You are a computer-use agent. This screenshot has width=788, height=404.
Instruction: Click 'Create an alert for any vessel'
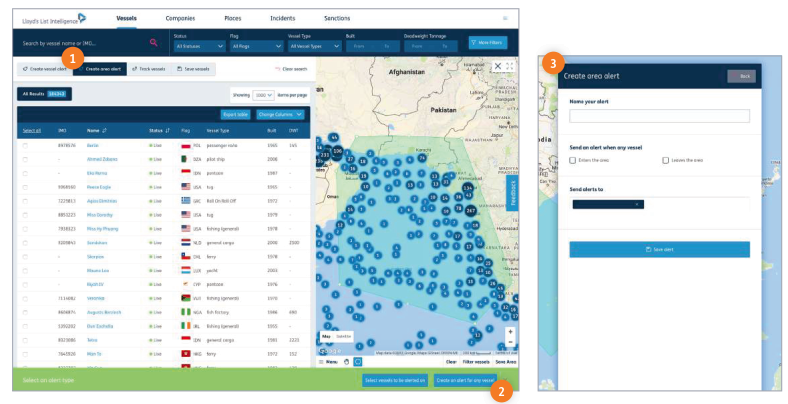tap(465, 380)
